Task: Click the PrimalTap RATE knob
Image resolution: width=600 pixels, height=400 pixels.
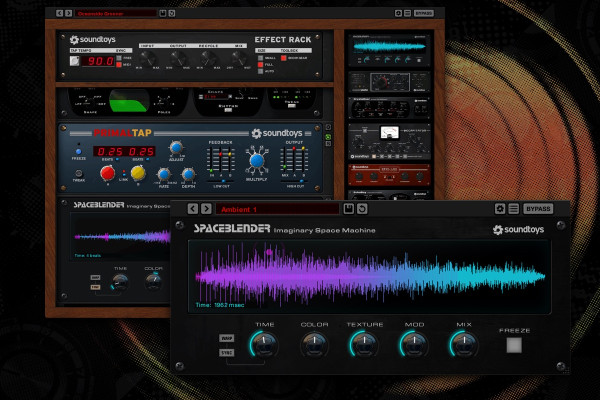Action: pyautogui.click(x=164, y=174)
